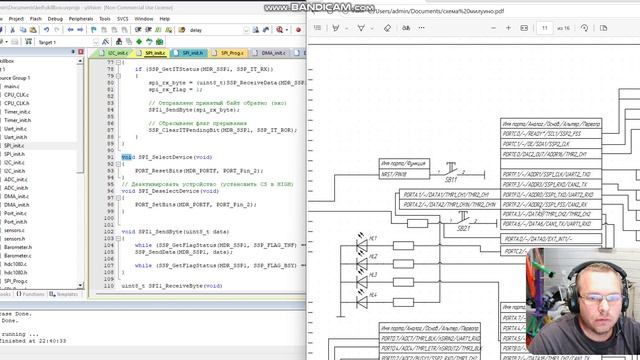The width and height of the screenshot is (640, 360).
Task: Open the SVCS menu
Action: pos(122,19)
